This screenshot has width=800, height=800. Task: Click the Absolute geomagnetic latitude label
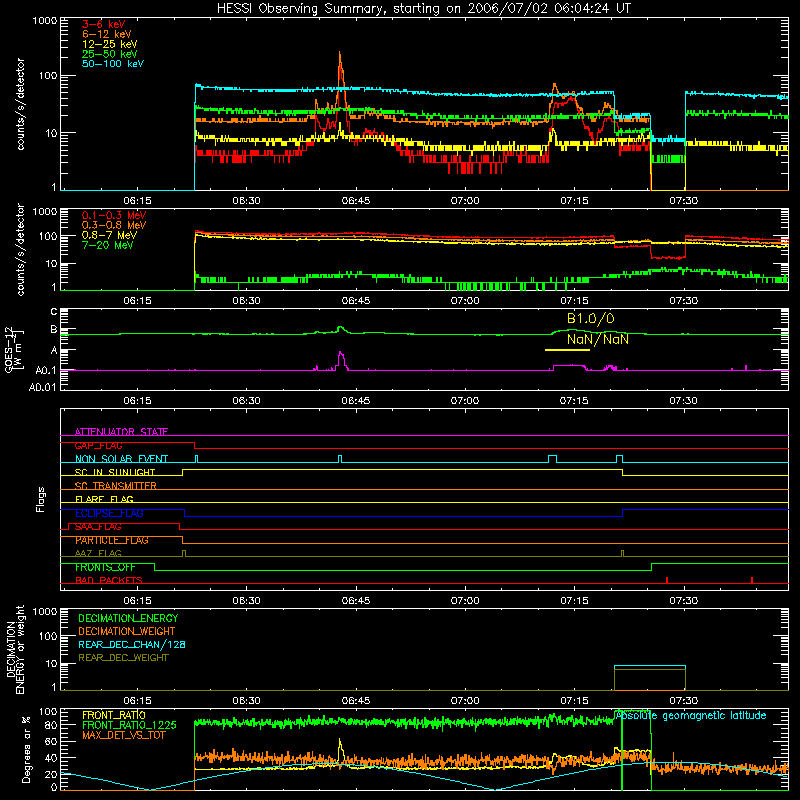pyautogui.click(x=691, y=715)
